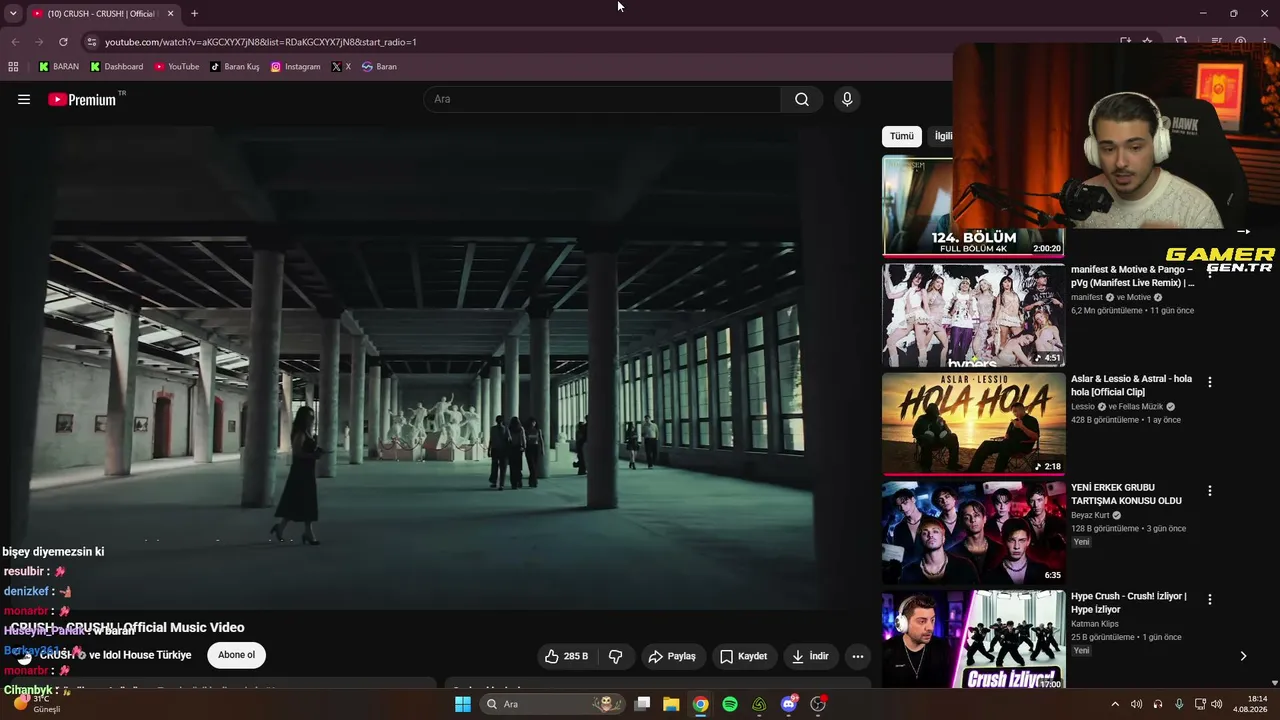Click the tray headphones icon
The height and width of the screenshot is (720, 1280).
point(1158,704)
